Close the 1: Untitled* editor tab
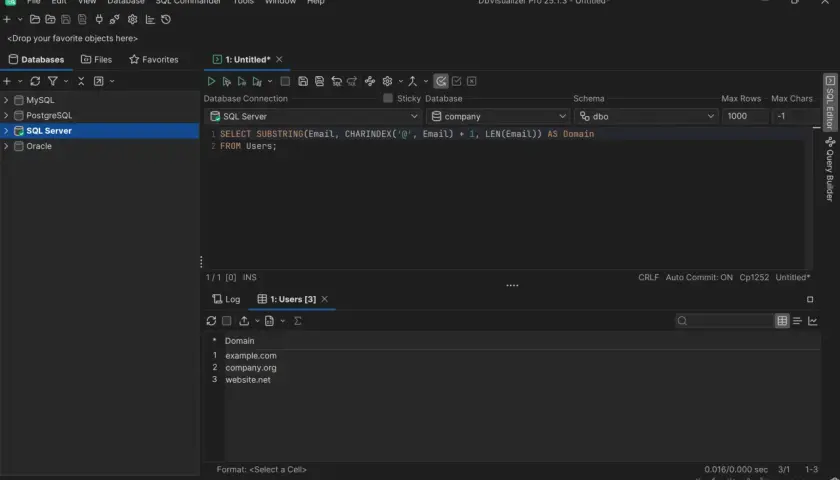 pyautogui.click(x=279, y=59)
